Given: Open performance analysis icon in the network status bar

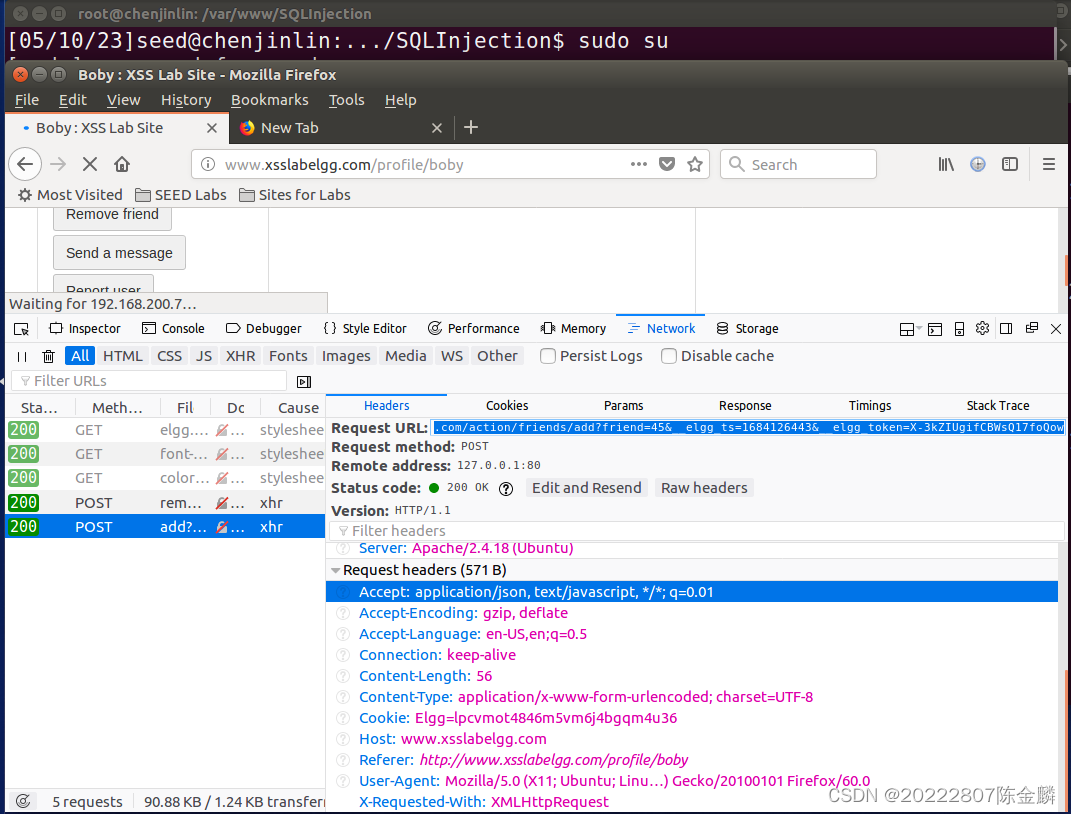Looking at the screenshot, I should [23, 801].
